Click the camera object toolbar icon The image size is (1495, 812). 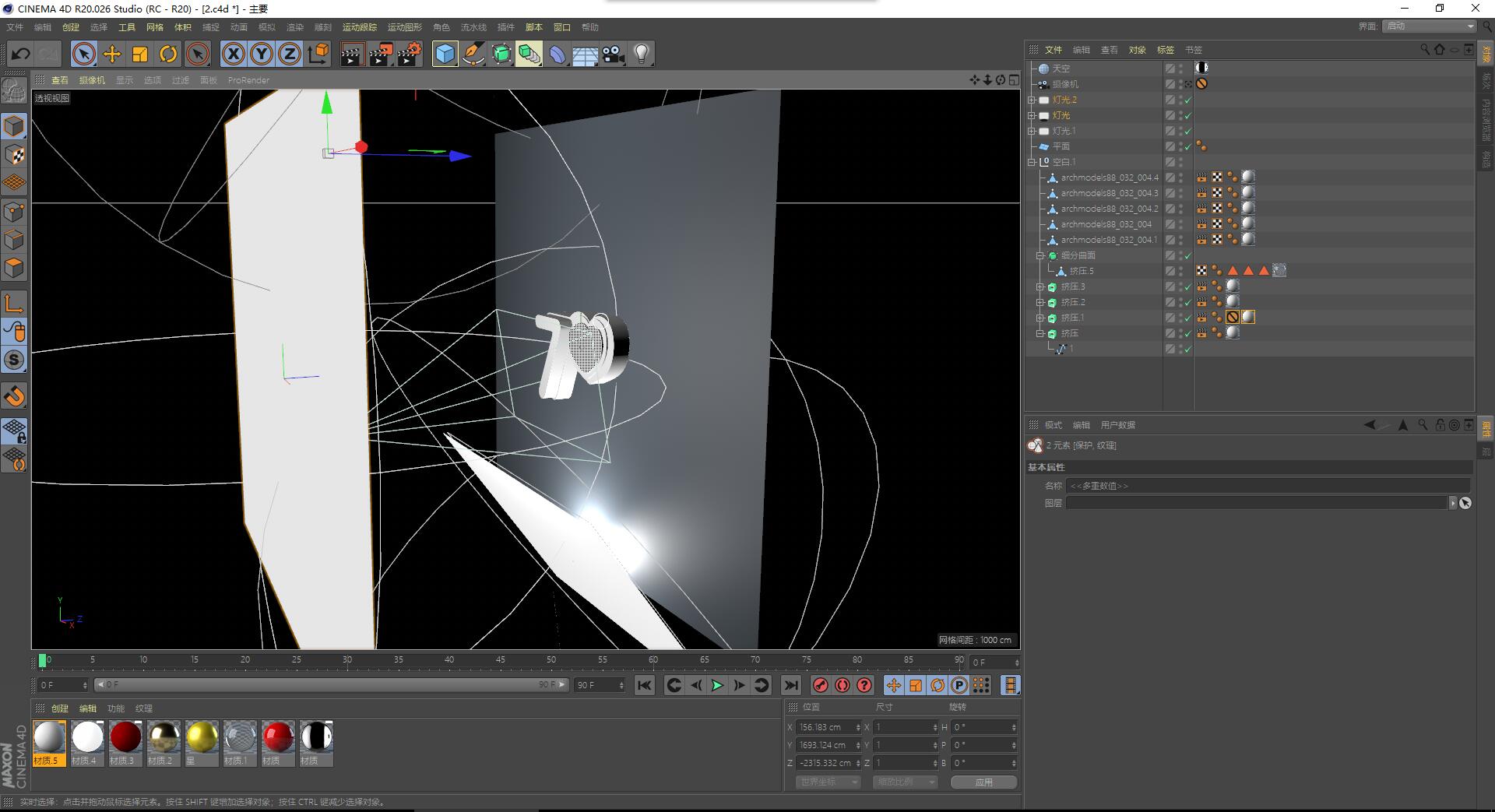[x=614, y=54]
